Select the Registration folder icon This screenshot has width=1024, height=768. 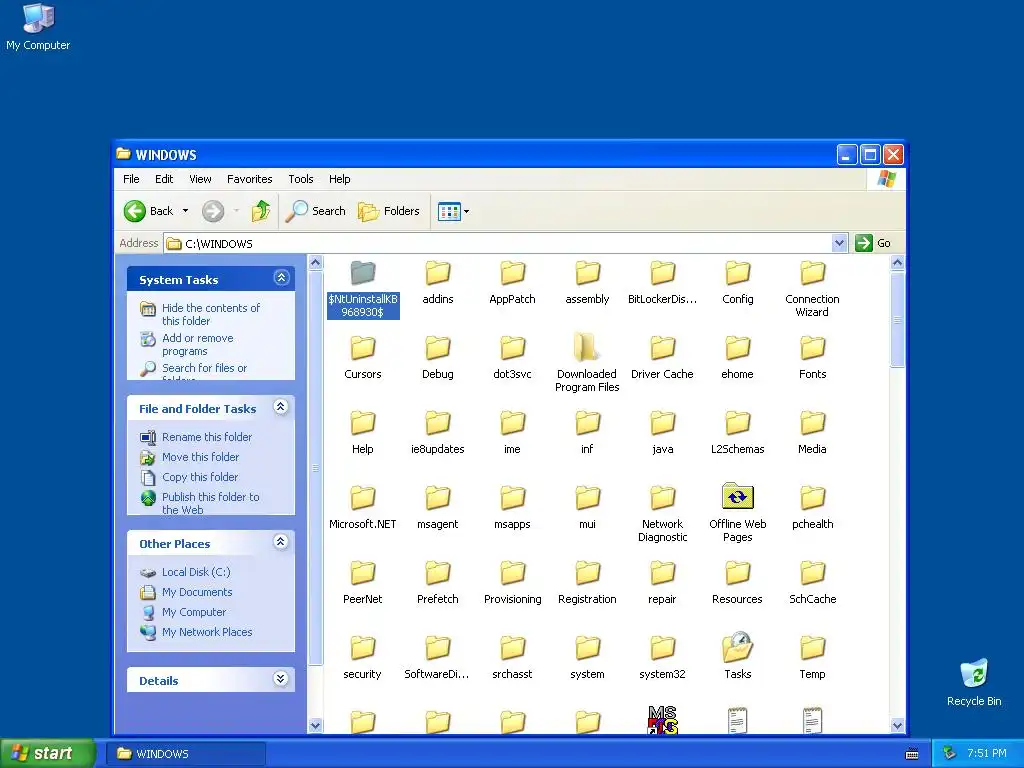click(x=587, y=573)
